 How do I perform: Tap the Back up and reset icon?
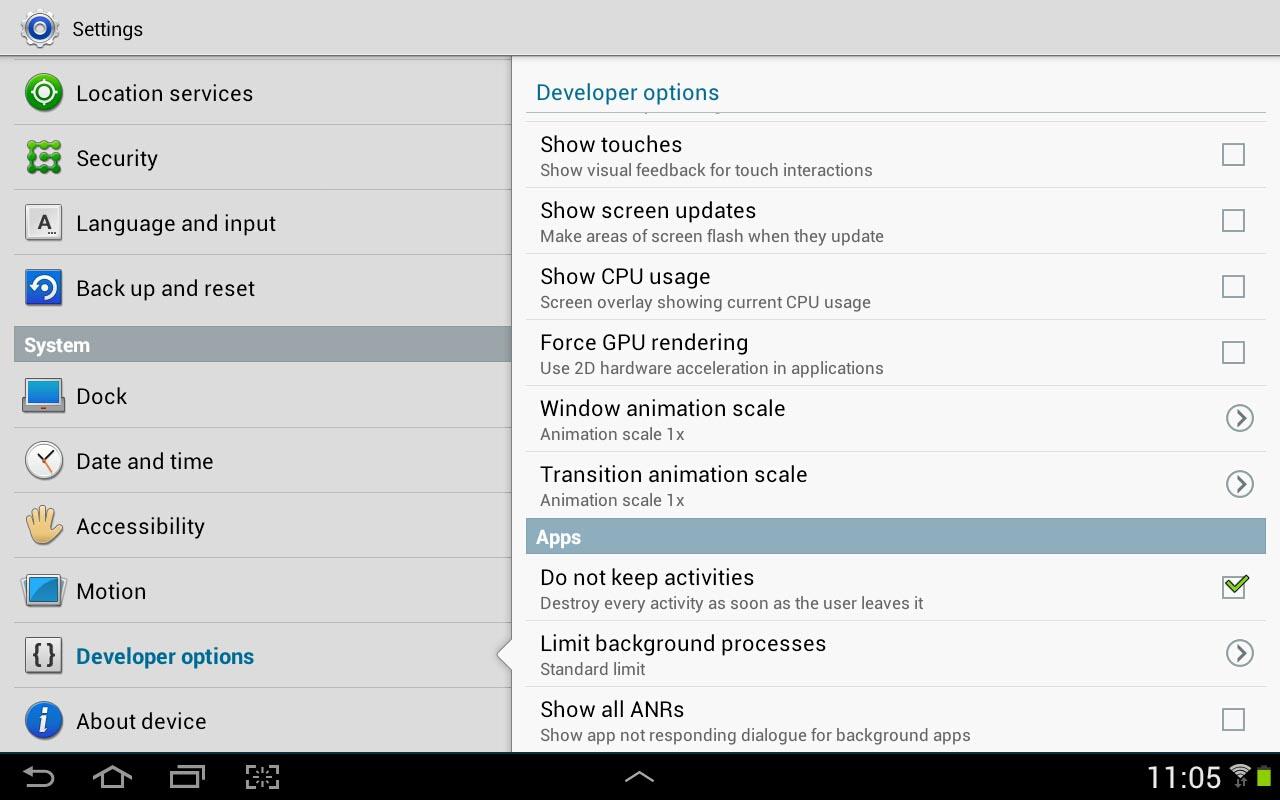[x=44, y=288]
